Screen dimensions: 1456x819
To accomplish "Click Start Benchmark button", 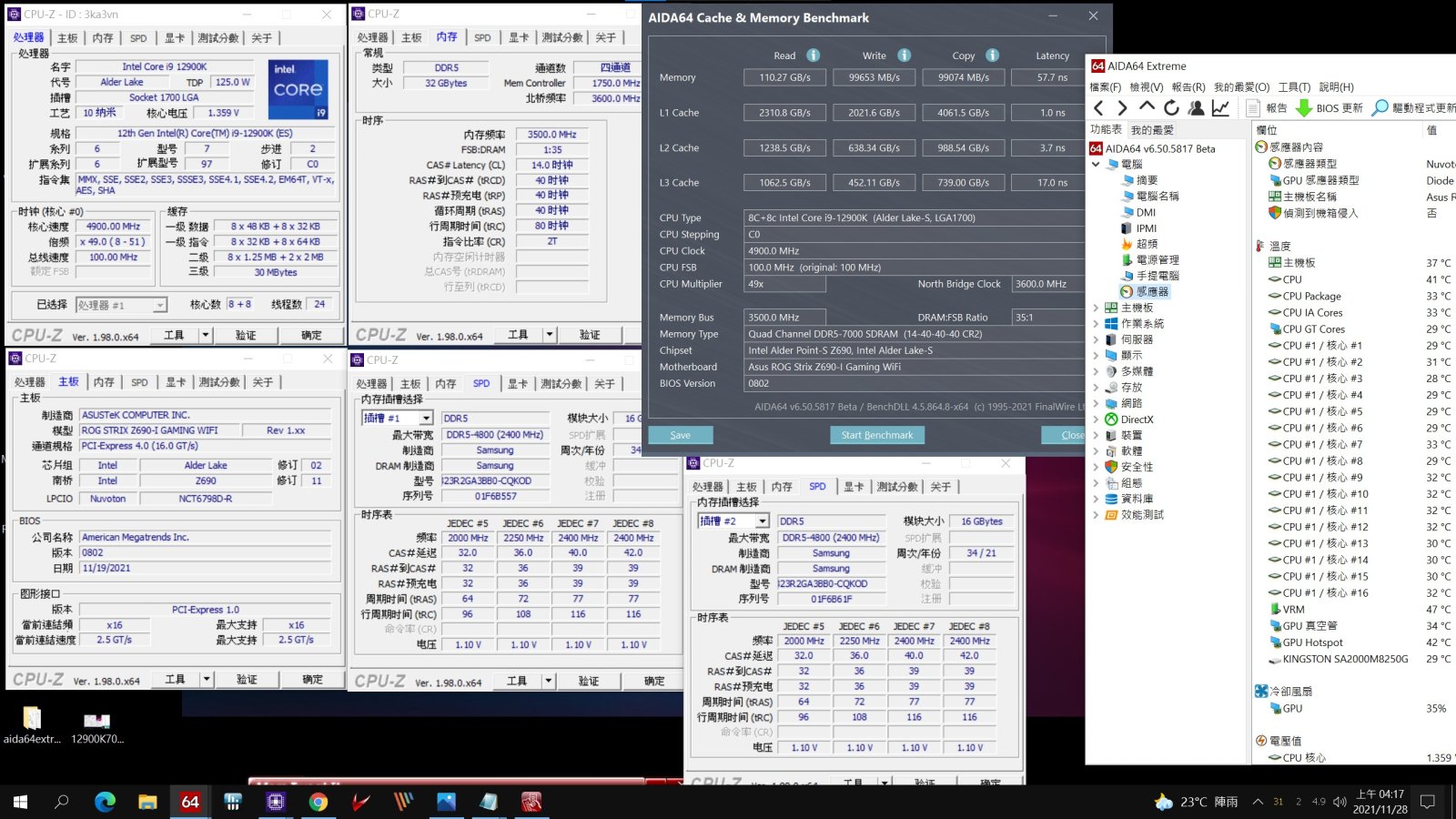I will tap(877, 435).
